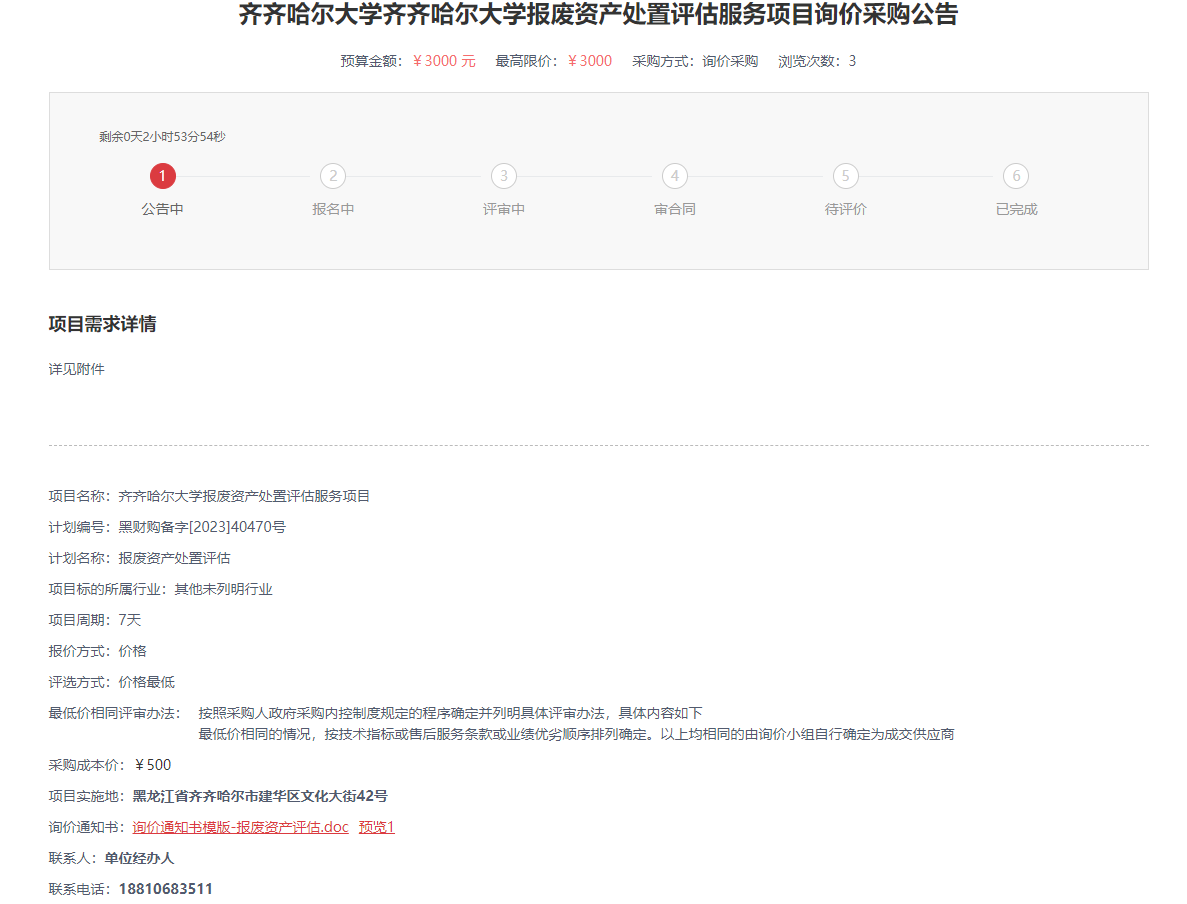
Task: Select the 已完成 stage label
Action: 1016,210
